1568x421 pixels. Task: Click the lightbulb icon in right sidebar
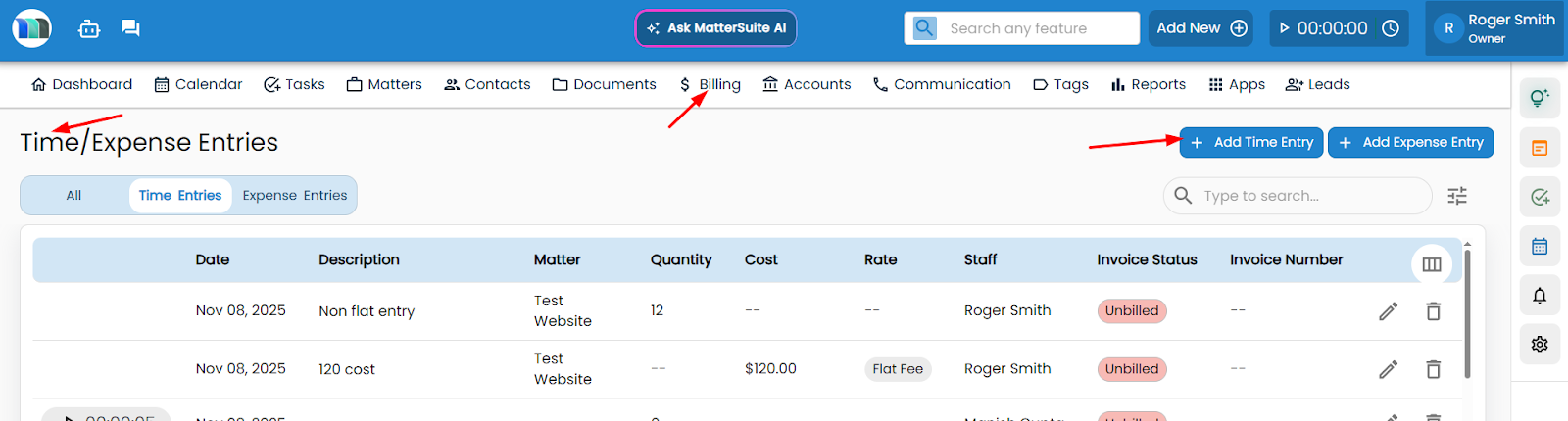point(1540,98)
